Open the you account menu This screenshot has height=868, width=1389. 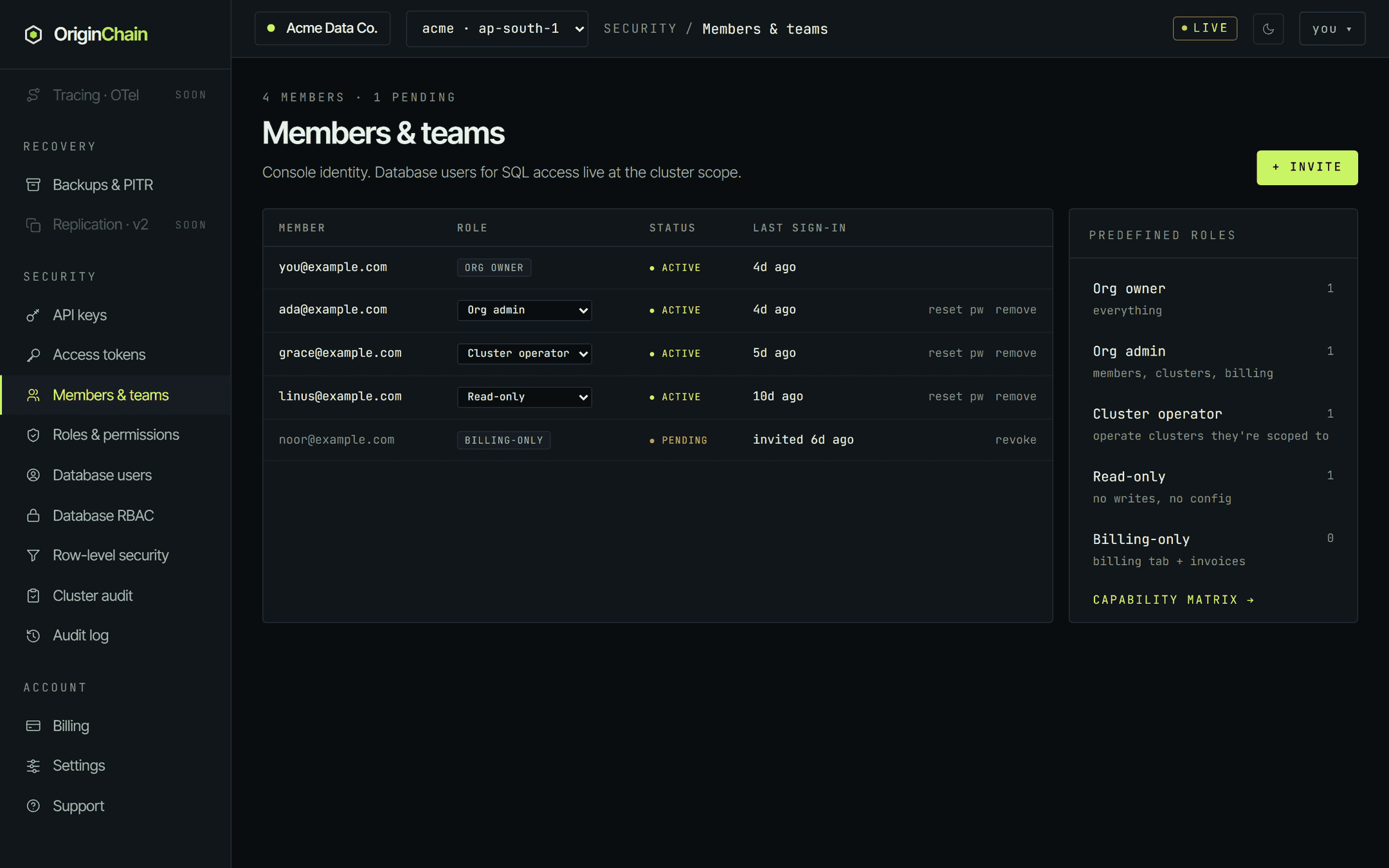tap(1332, 28)
